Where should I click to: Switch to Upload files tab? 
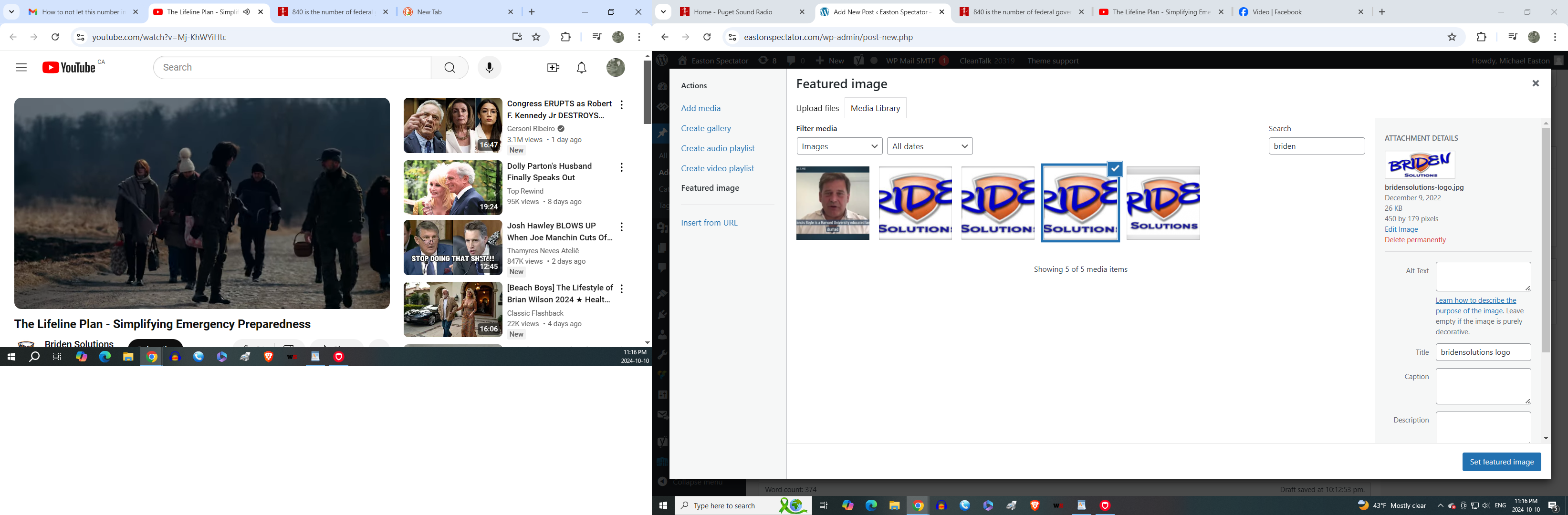tap(817, 108)
